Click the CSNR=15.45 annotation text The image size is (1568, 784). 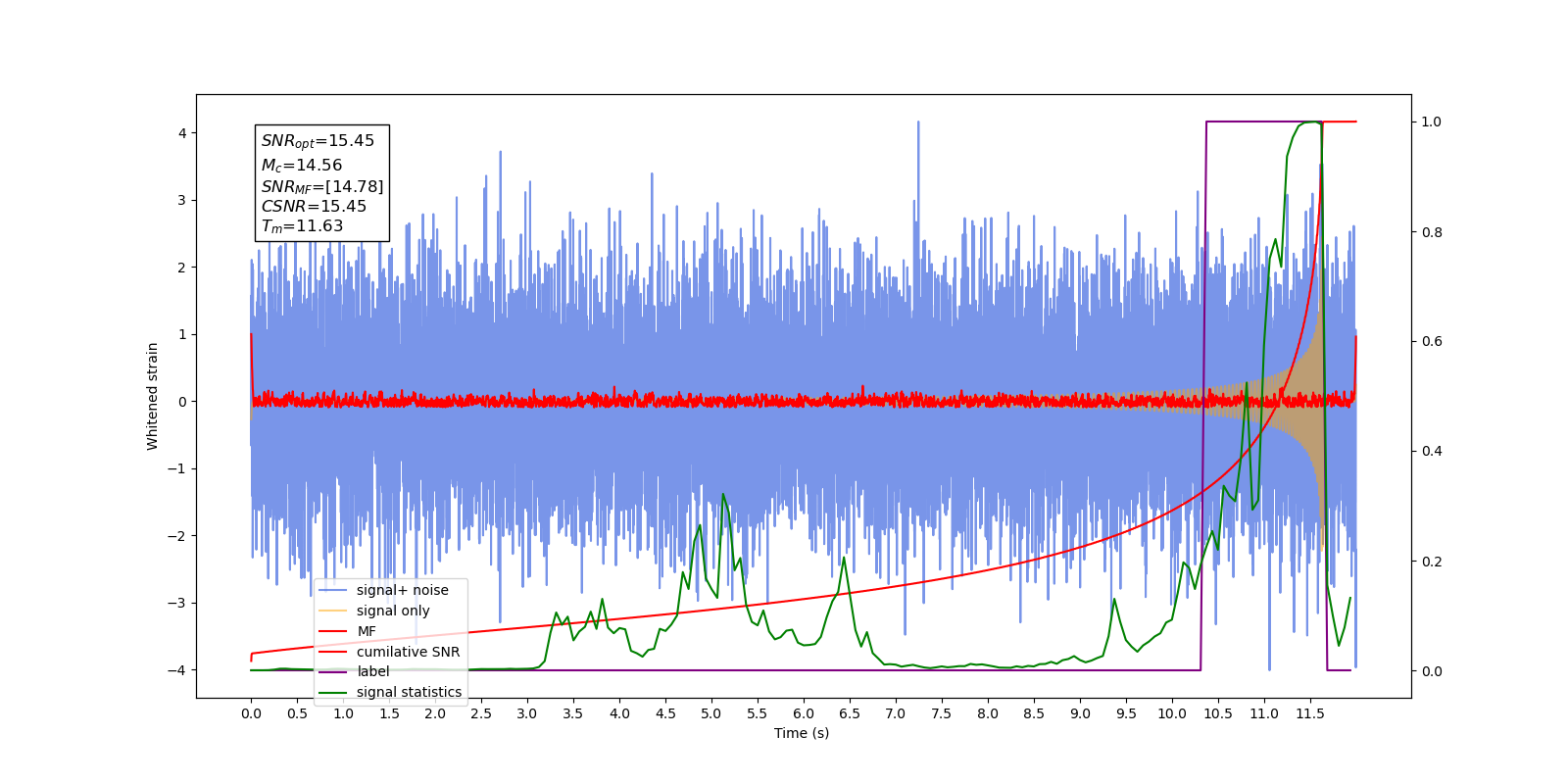point(314,207)
